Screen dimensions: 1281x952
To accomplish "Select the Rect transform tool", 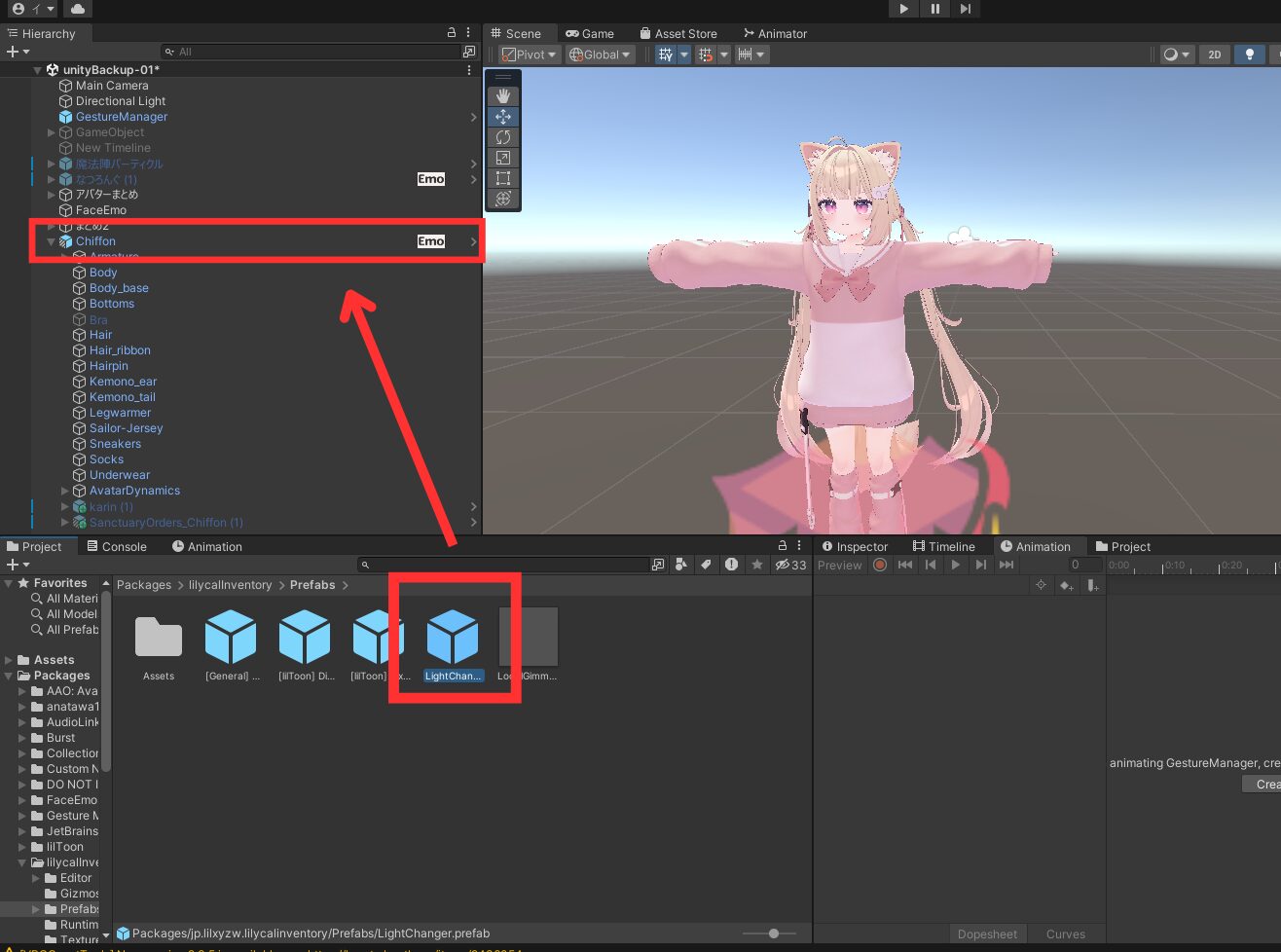I will [503, 178].
